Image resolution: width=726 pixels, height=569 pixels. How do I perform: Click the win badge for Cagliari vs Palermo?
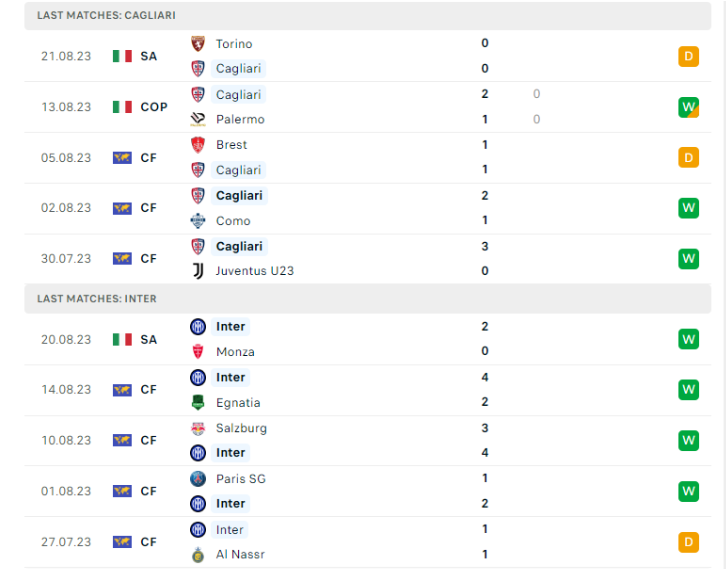click(x=688, y=107)
